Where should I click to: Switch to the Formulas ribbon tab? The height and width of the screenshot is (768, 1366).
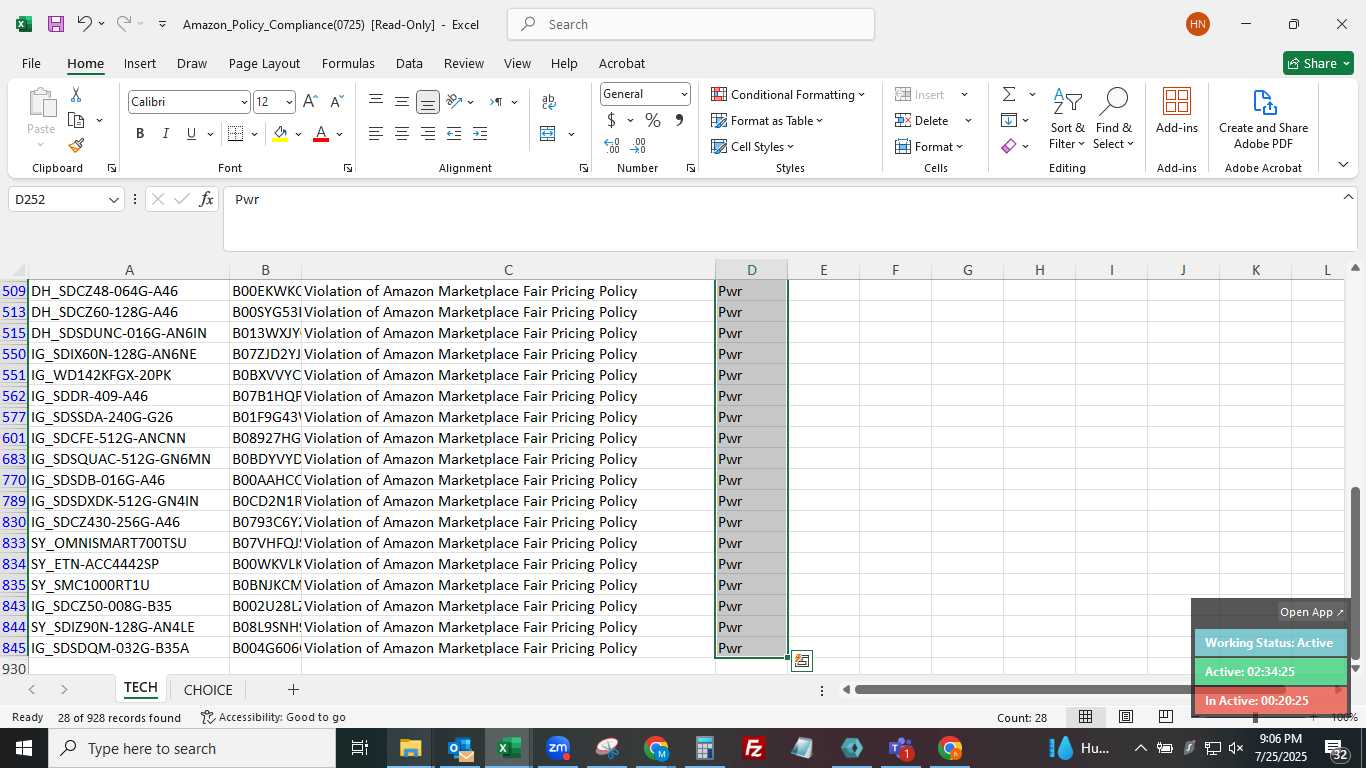point(348,63)
